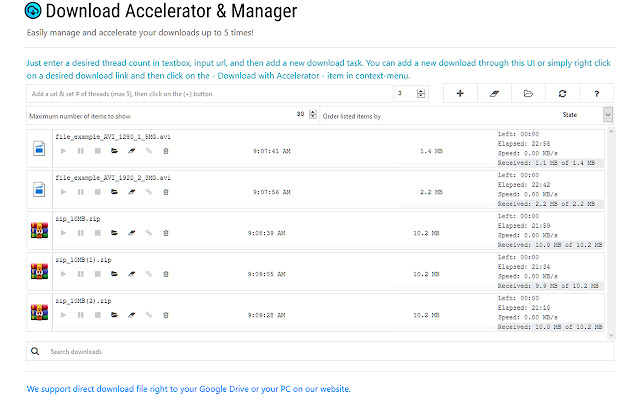Open downloads folder from top toolbar
640x400 pixels.
point(528,93)
